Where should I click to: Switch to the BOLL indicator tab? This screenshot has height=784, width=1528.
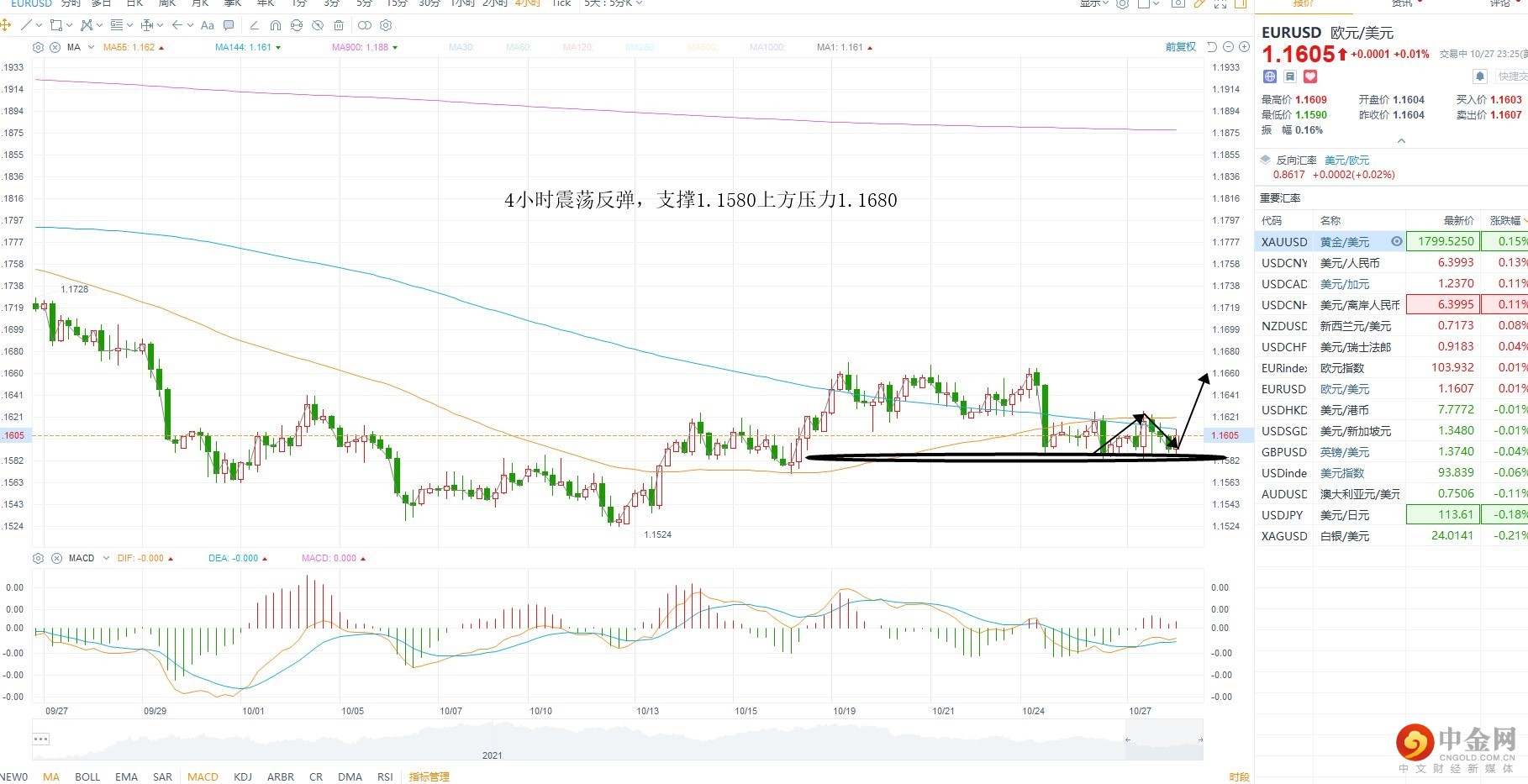coord(87,776)
